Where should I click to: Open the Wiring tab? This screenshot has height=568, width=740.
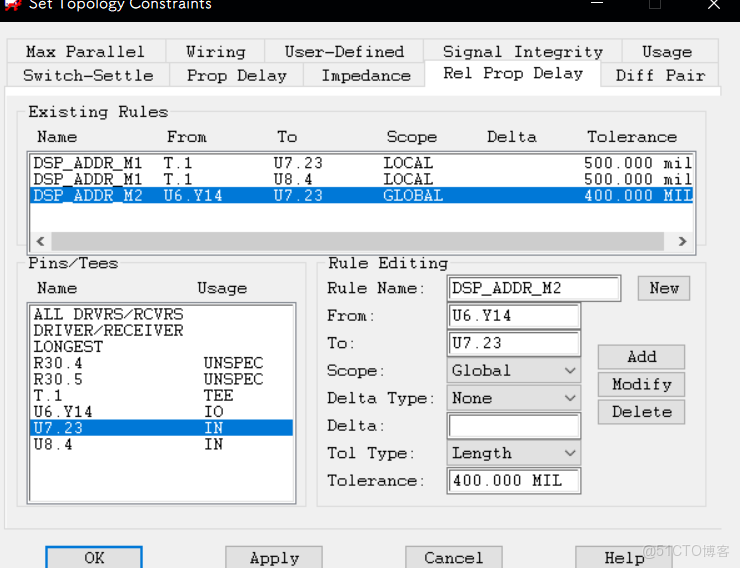pyautogui.click(x=215, y=51)
